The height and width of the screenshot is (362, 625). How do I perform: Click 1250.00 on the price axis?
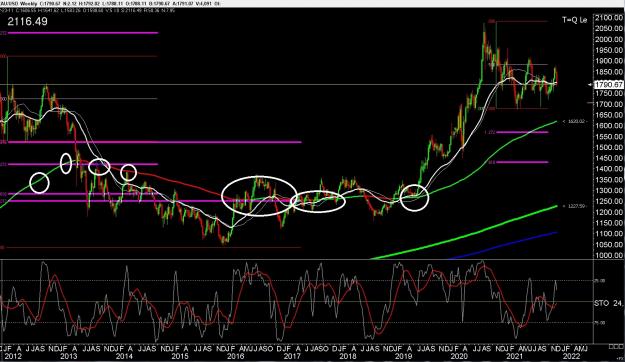point(609,201)
